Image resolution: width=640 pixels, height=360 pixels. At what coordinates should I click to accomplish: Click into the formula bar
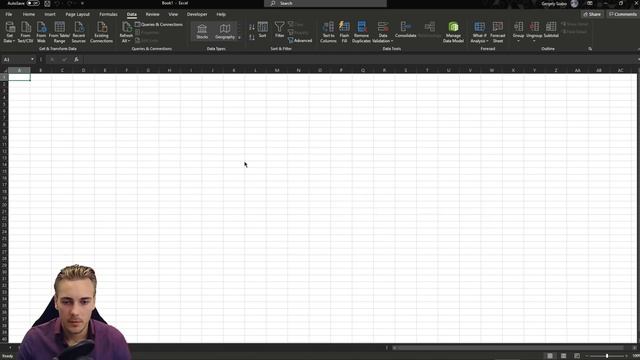pyautogui.click(x=359, y=60)
